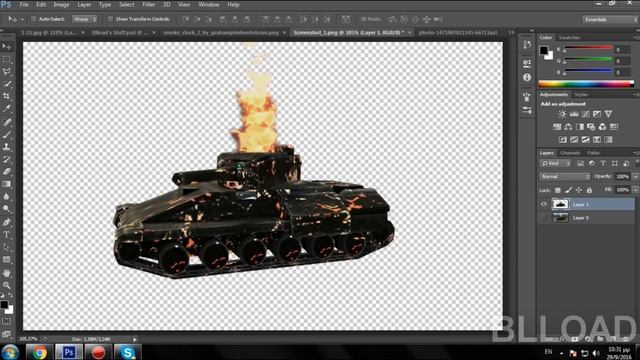Toggle pixel layer filter in Layers panel
The image size is (640, 360).
click(x=580, y=164)
